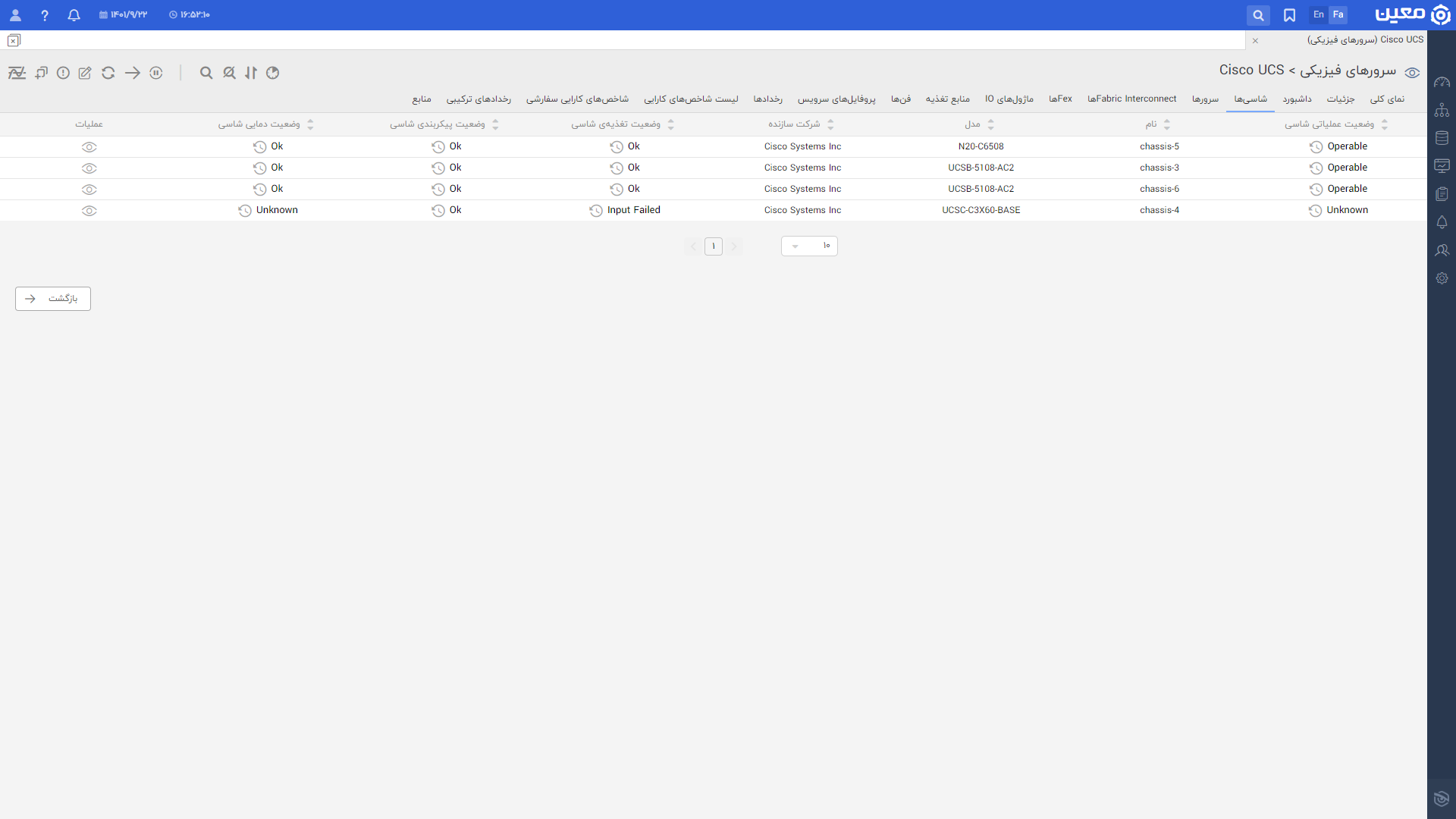This screenshot has width=1456, height=819.
Task: View details of chassis-5 row
Action: pyautogui.click(x=89, y=147)
